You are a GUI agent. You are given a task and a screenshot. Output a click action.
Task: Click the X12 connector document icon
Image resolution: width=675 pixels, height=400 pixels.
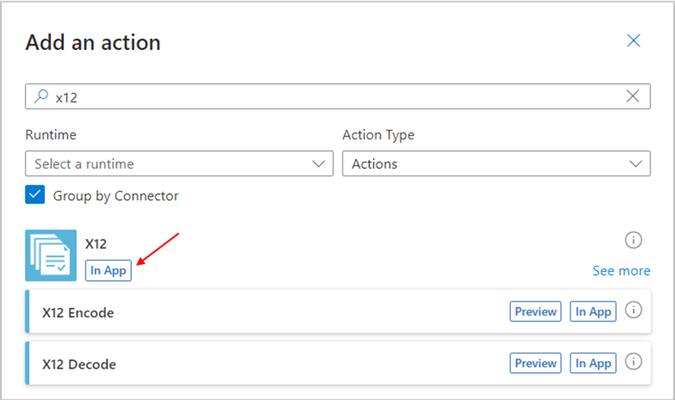pos(51,255)
